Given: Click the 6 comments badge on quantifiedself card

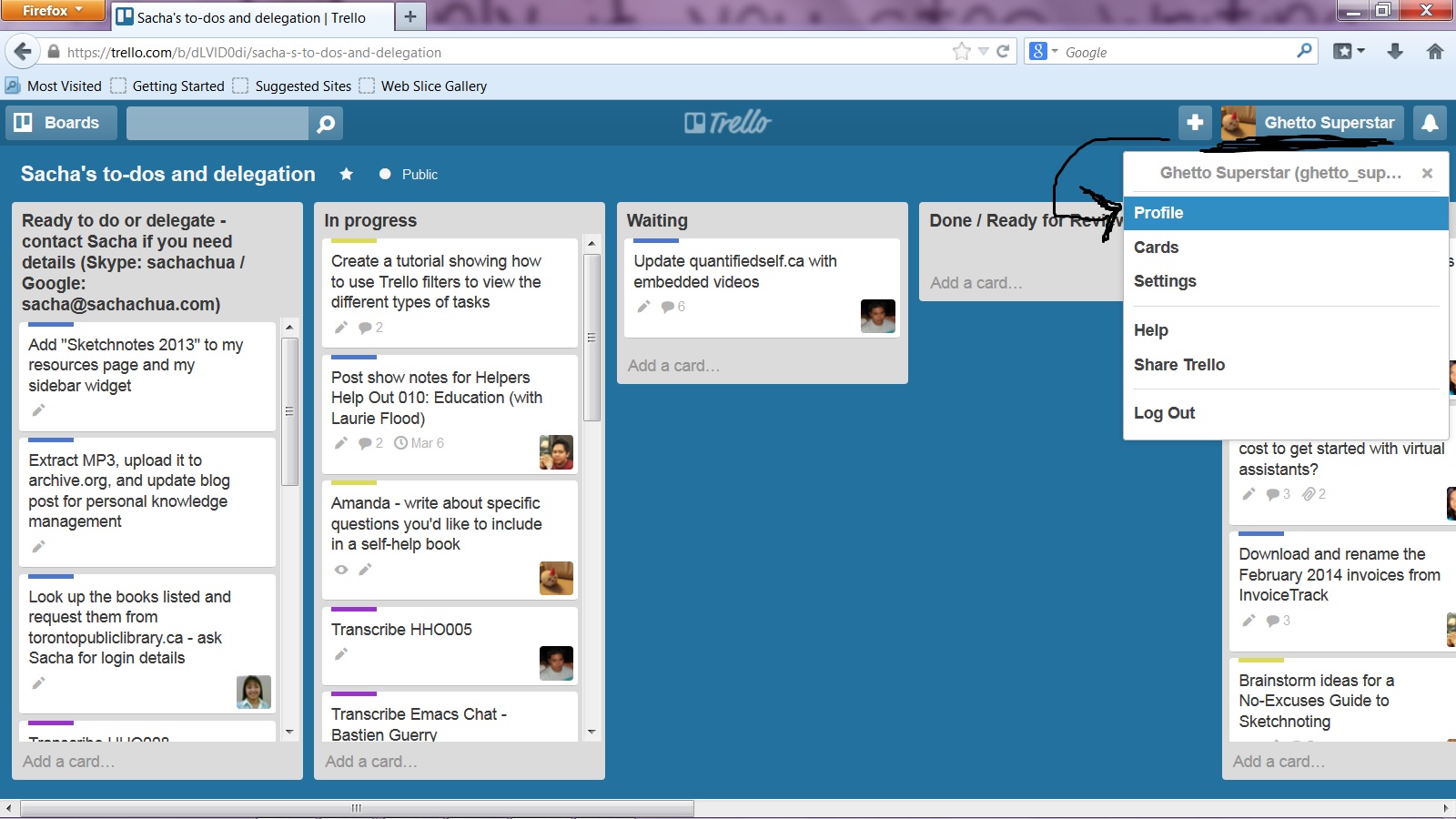Looking at the screenshot, I should [x=673, y=307].
